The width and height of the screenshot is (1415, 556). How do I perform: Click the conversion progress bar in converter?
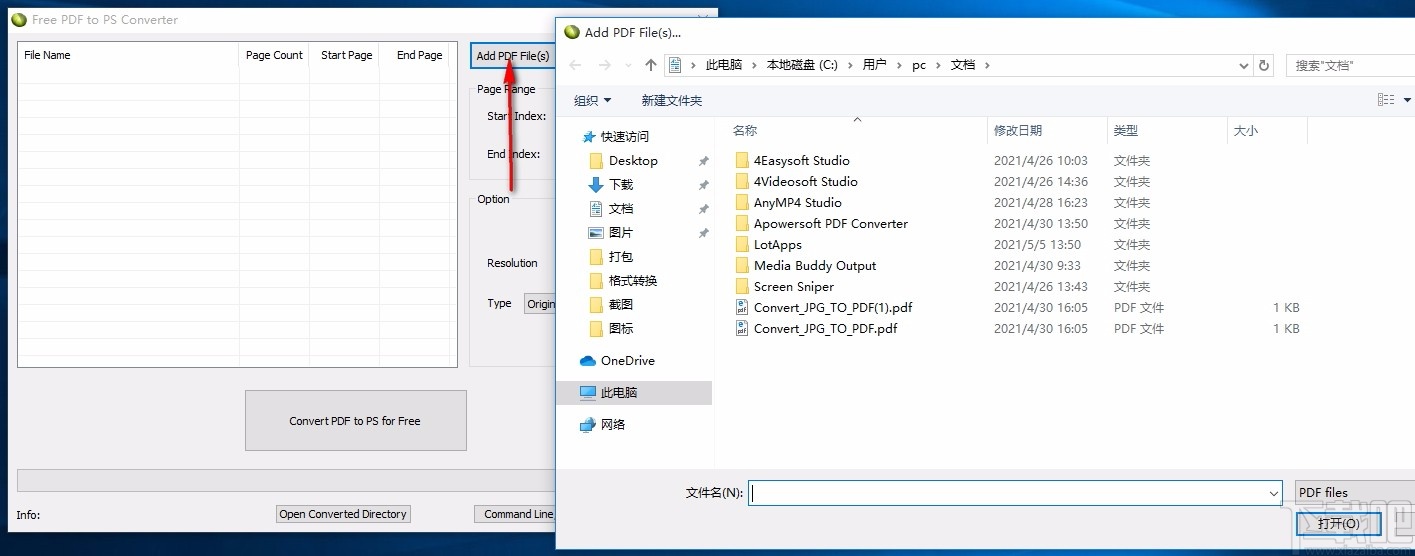(x=286, y=480)
